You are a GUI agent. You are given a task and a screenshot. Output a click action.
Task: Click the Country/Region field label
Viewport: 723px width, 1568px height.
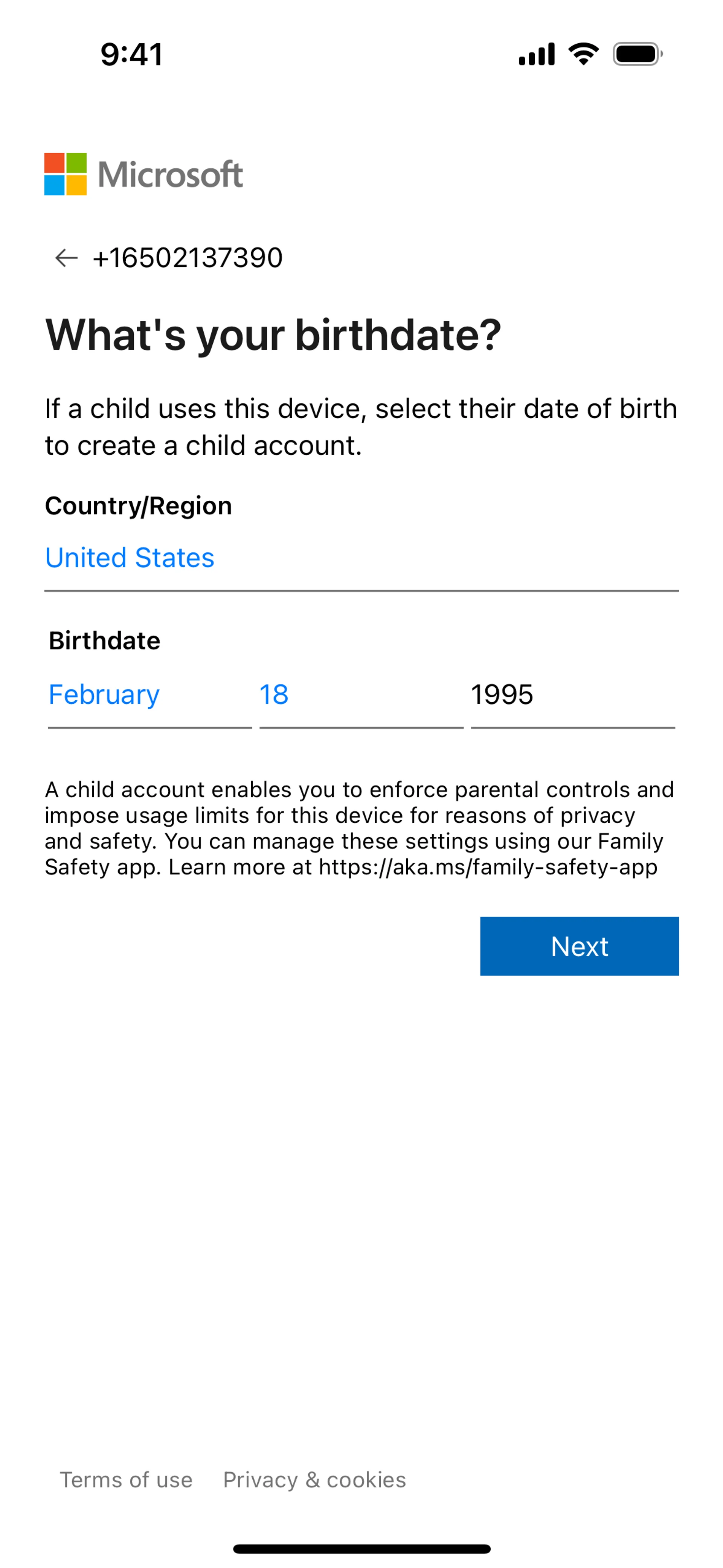click(x=138, y=506)
